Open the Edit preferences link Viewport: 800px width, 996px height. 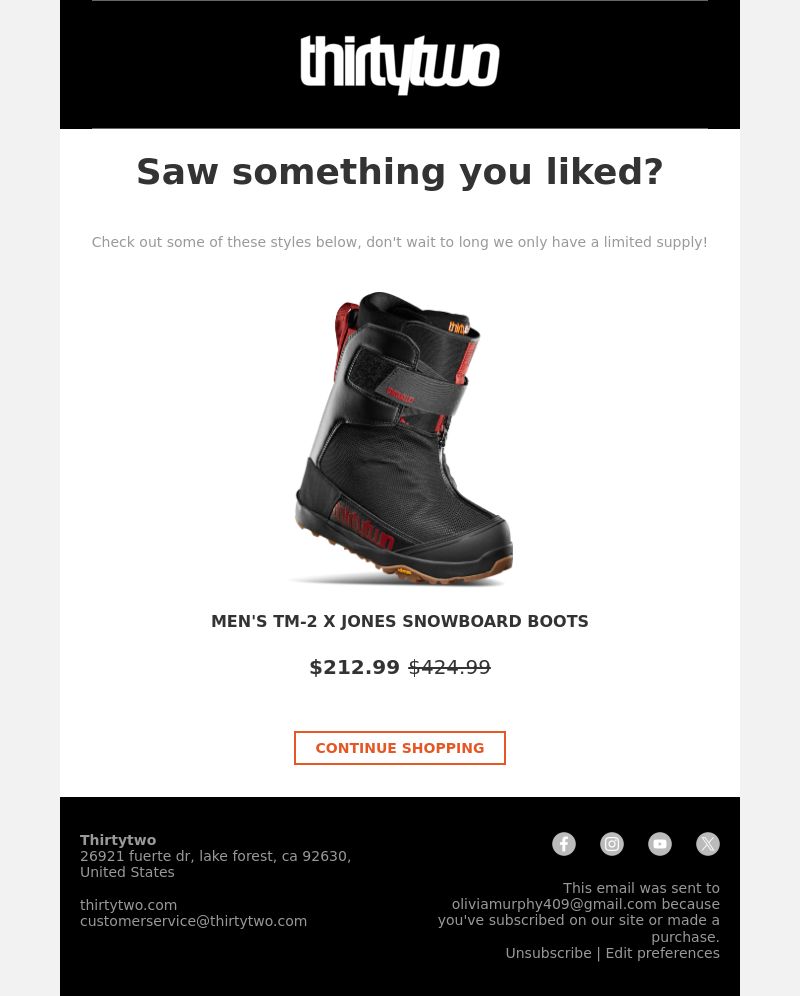[662, 953]
